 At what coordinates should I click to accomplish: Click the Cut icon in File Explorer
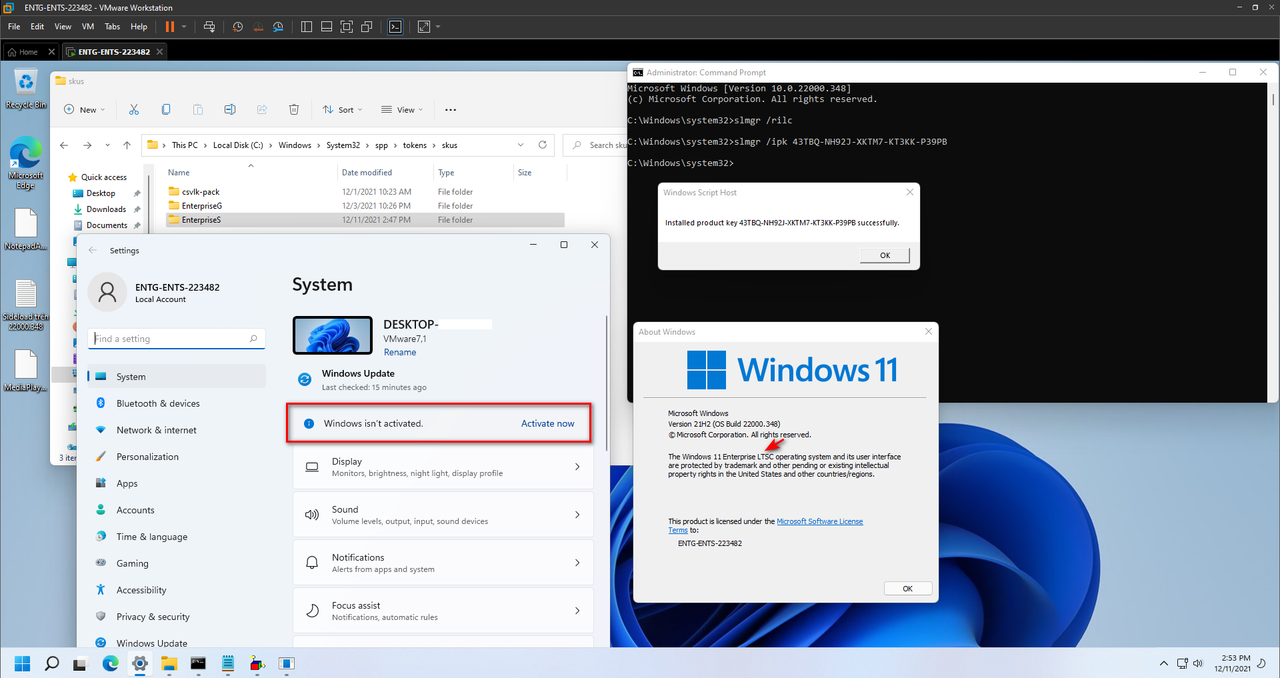pyautogui.click(x=134, y=109)
